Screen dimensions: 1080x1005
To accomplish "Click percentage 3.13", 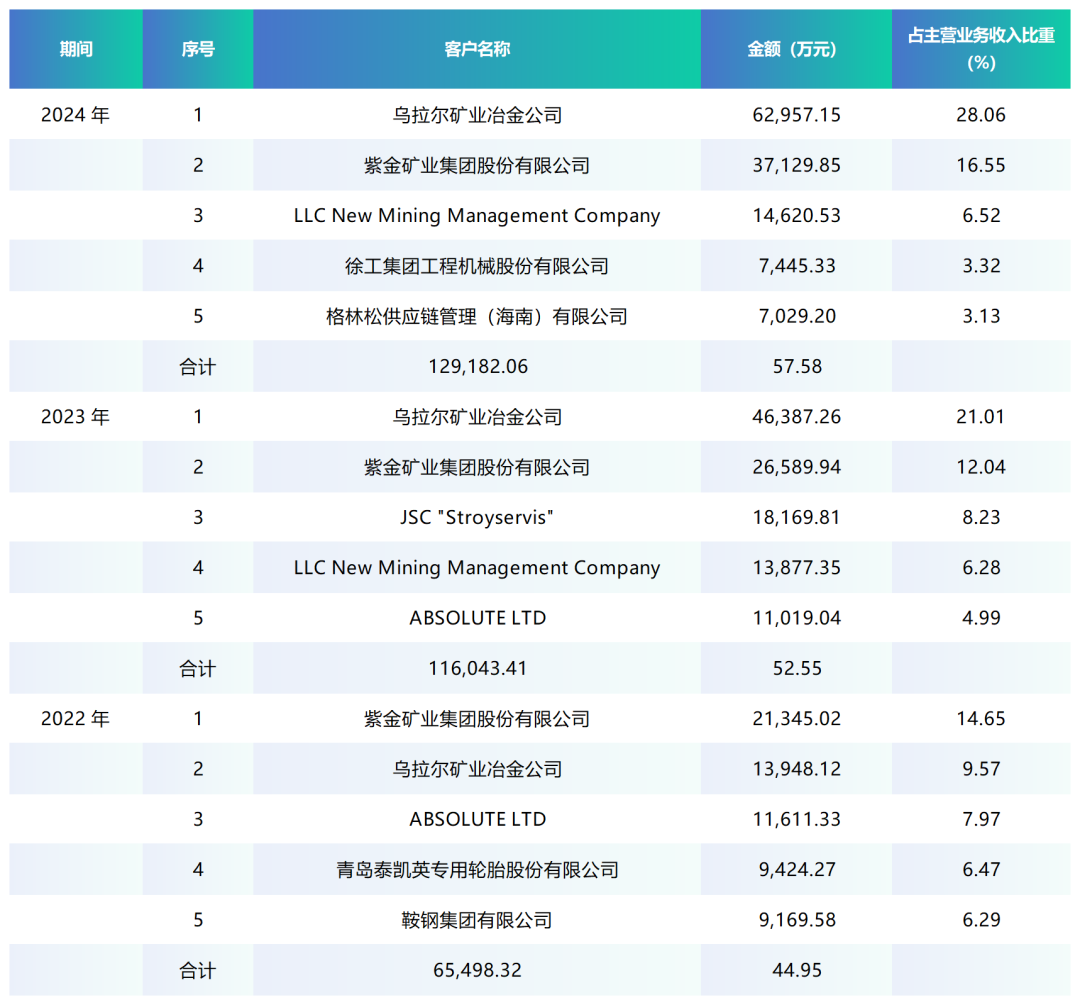I will pos(981,316).
